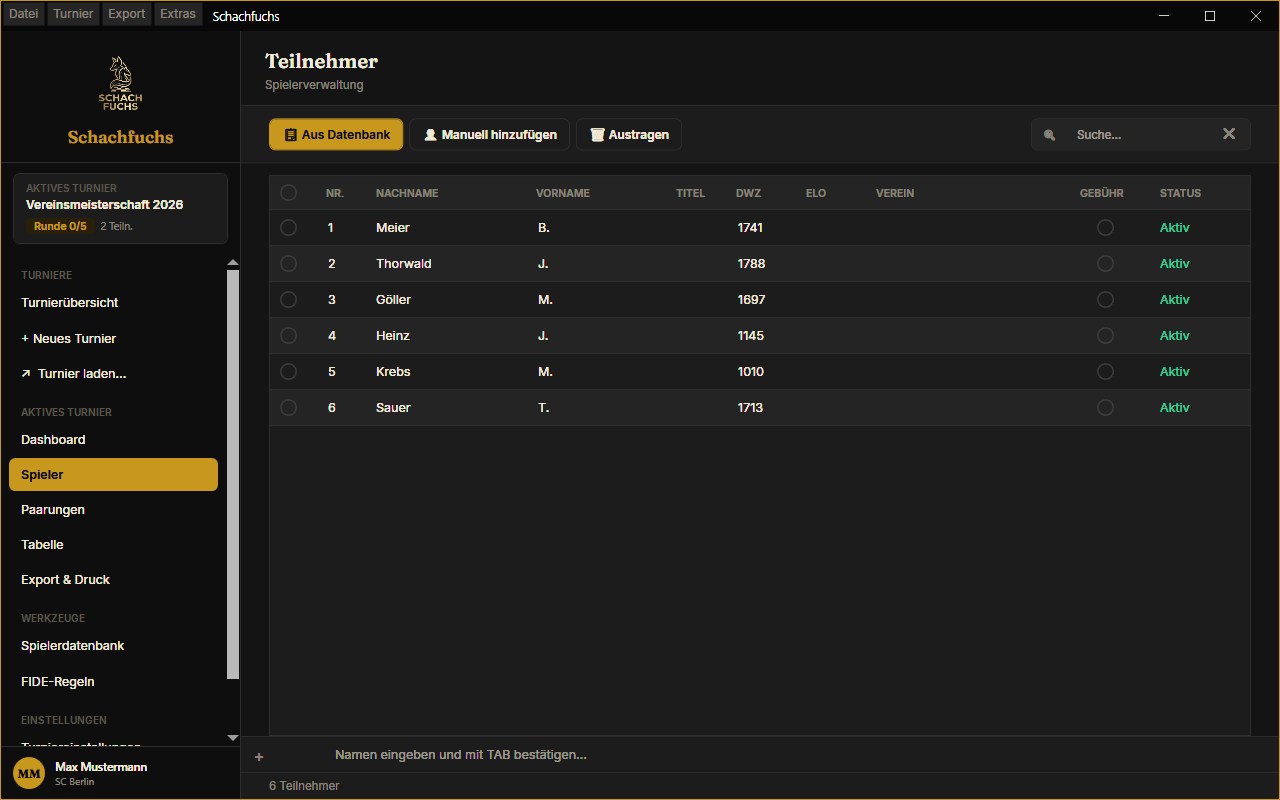Open the Extras menu
Screen dimensions: 1280x800
178,14
